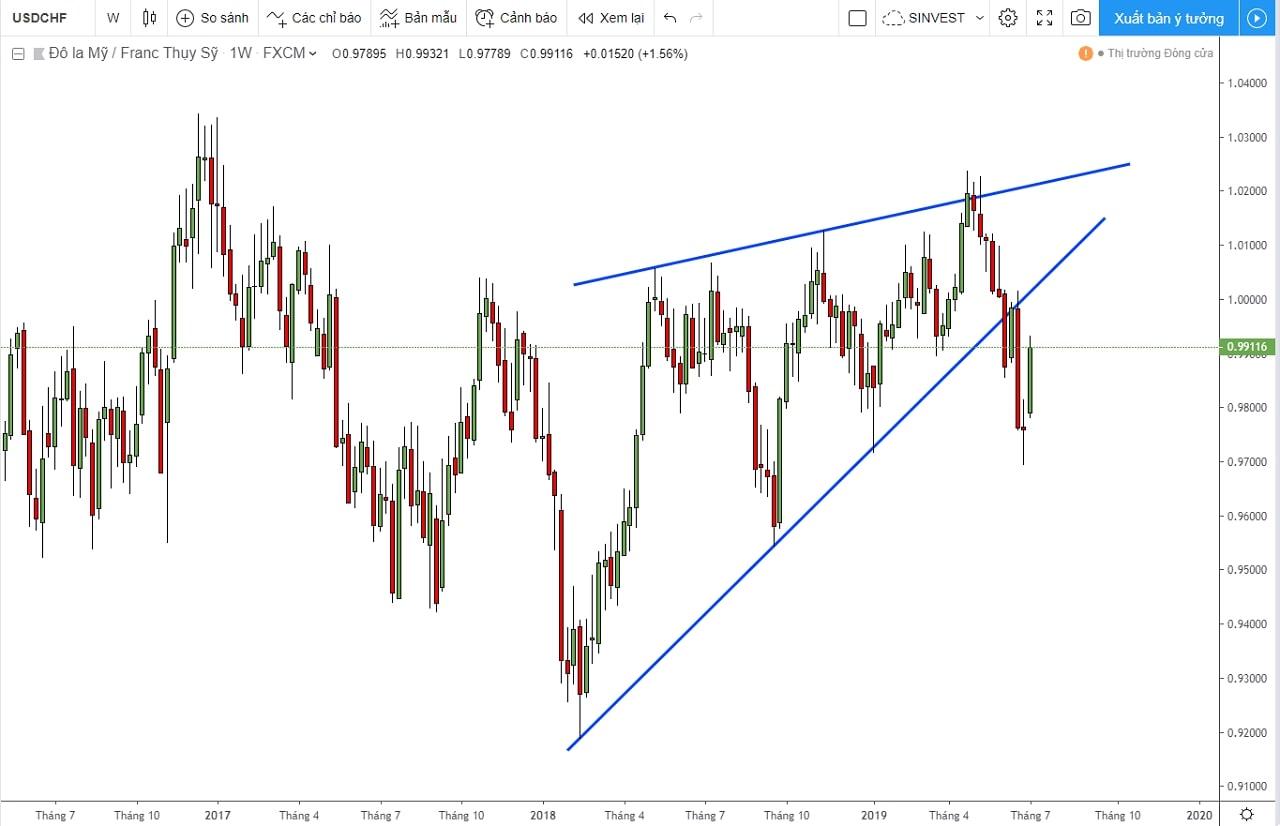Start Xem lại bar replay
The image size is (1280, 826).
(611, 18)
